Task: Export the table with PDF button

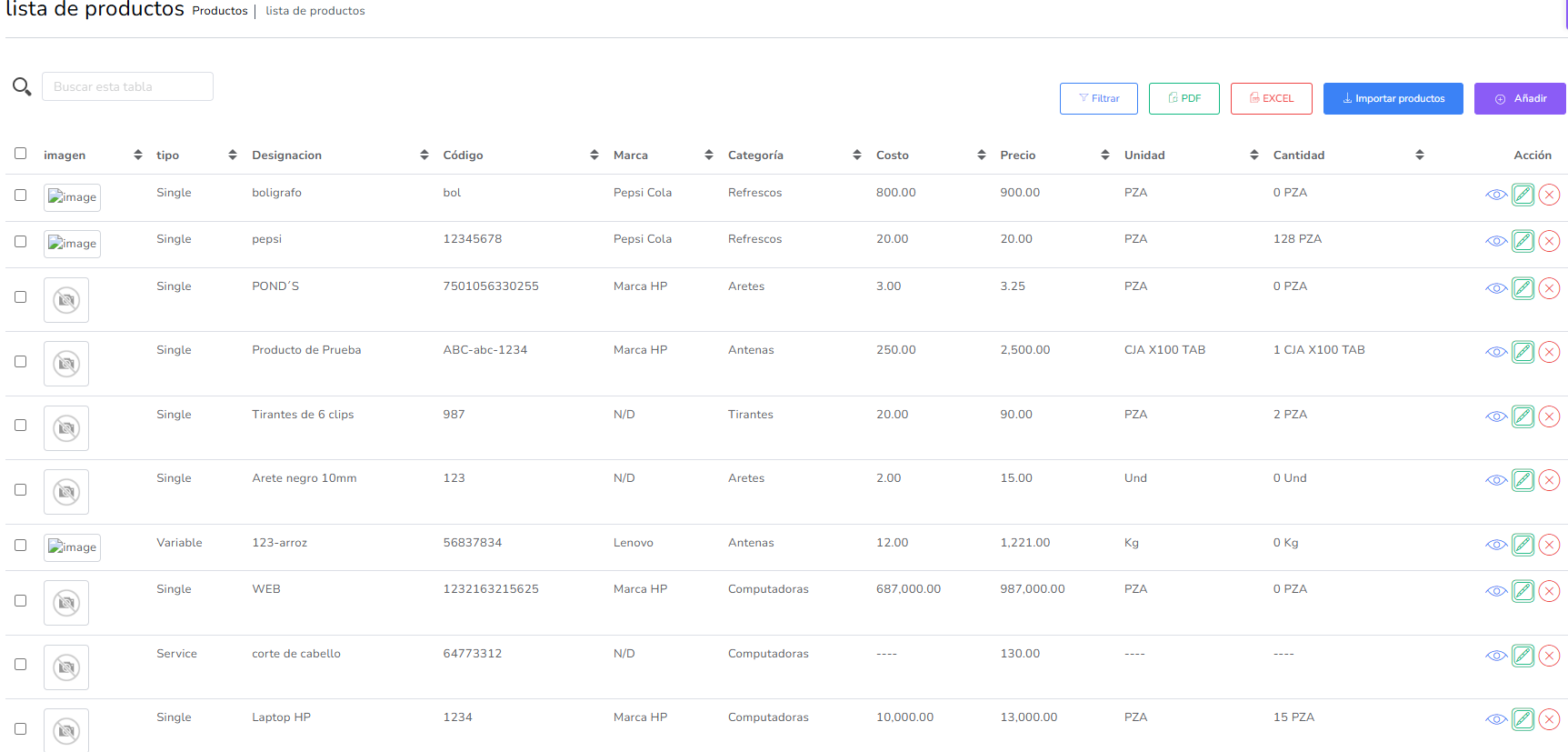Action: (x=1183, y=98)
